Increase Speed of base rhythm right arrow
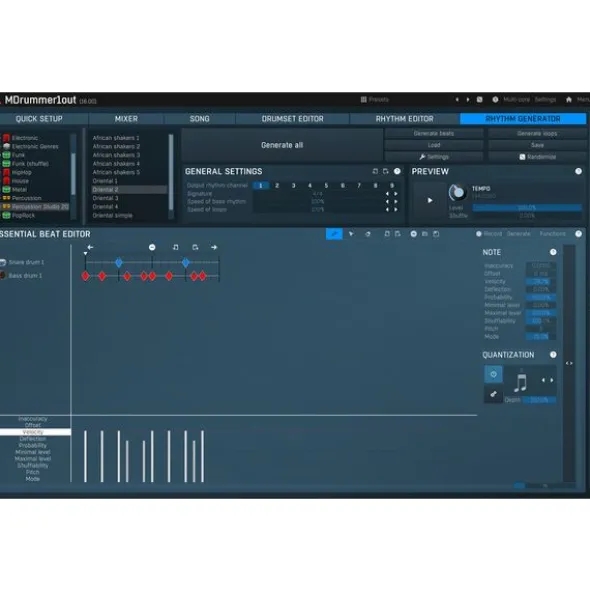Screen dimensions: 590x591 click(396, 202)
